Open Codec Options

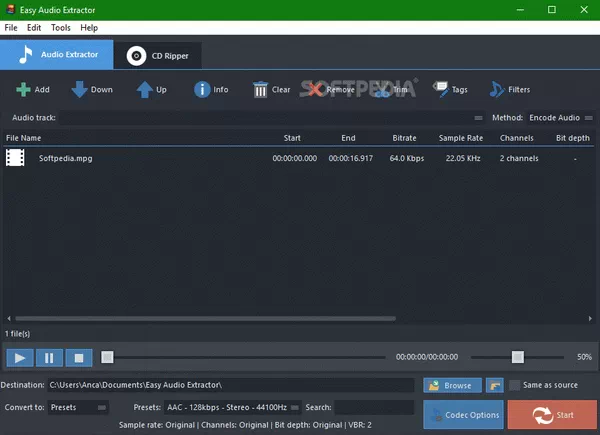(463, 415)
